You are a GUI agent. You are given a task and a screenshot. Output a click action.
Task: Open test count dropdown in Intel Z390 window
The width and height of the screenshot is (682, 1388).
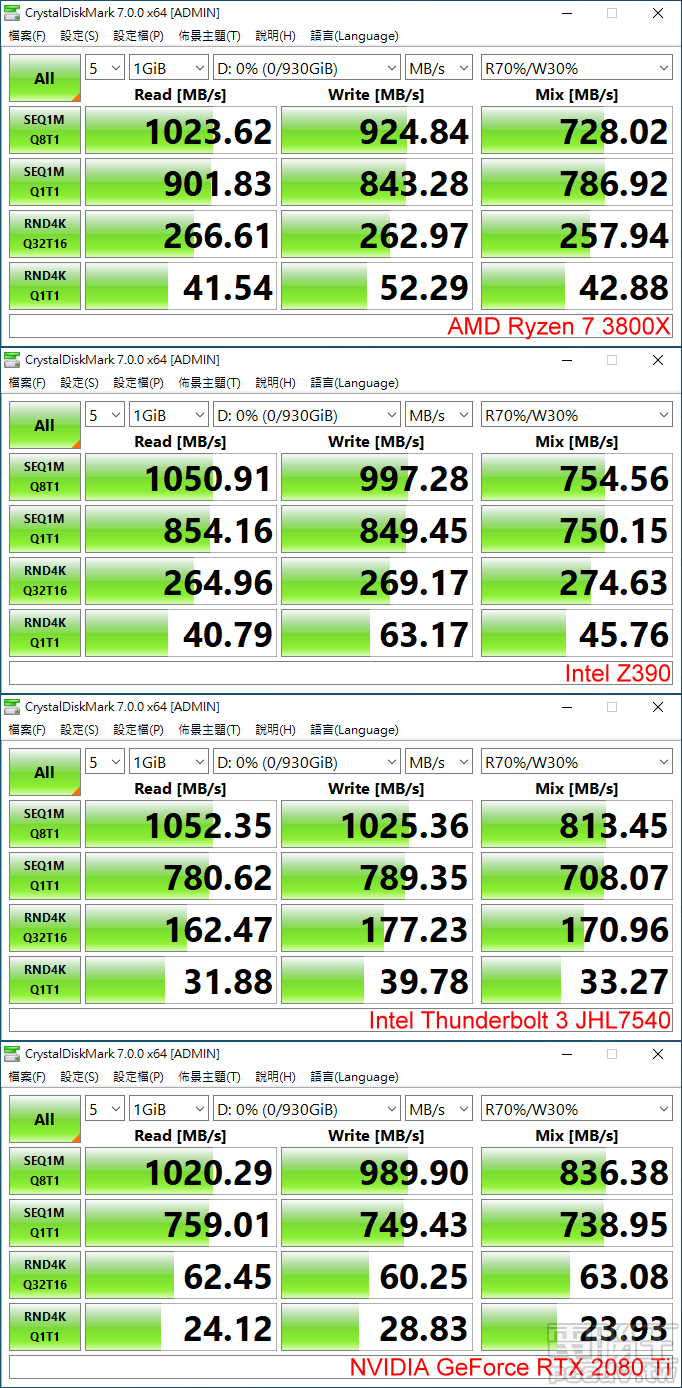point(105,415)
